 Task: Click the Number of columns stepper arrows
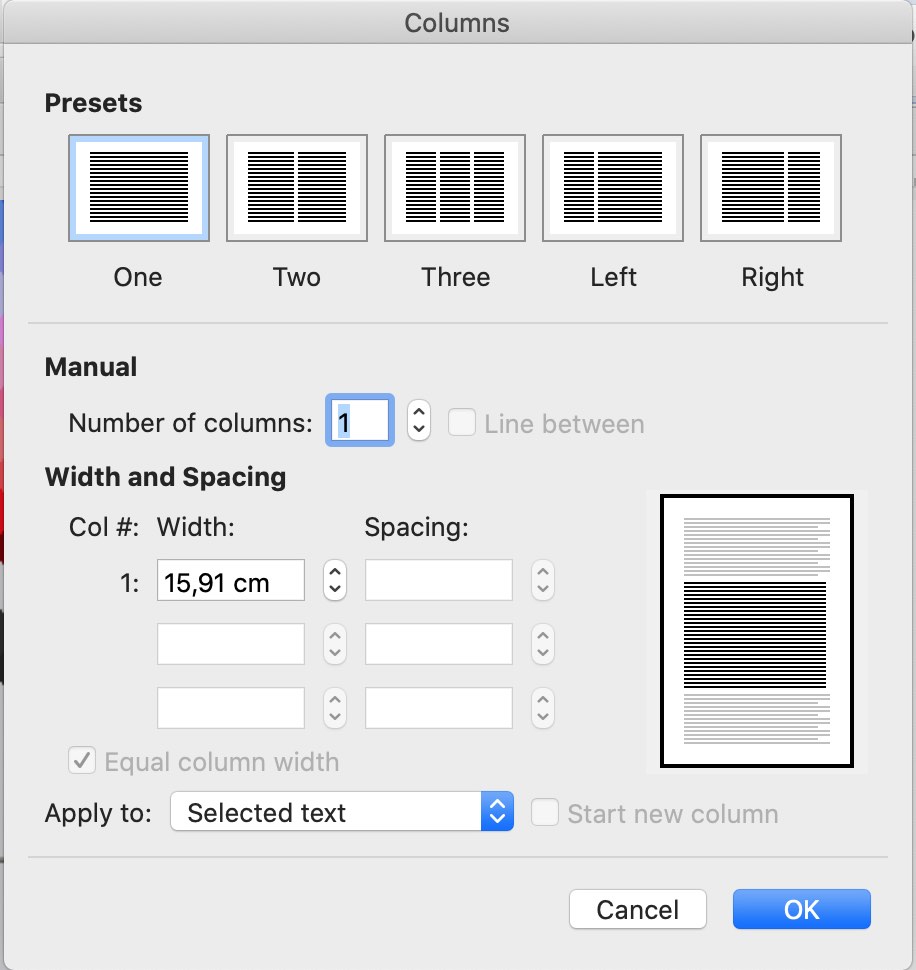pyautogui.click(x=419, y=422)
